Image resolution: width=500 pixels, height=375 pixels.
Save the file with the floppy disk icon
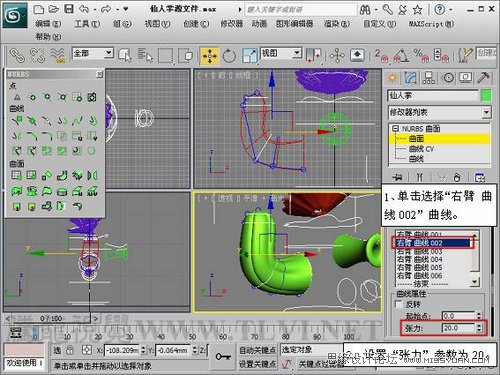click(x=69, y=9)
